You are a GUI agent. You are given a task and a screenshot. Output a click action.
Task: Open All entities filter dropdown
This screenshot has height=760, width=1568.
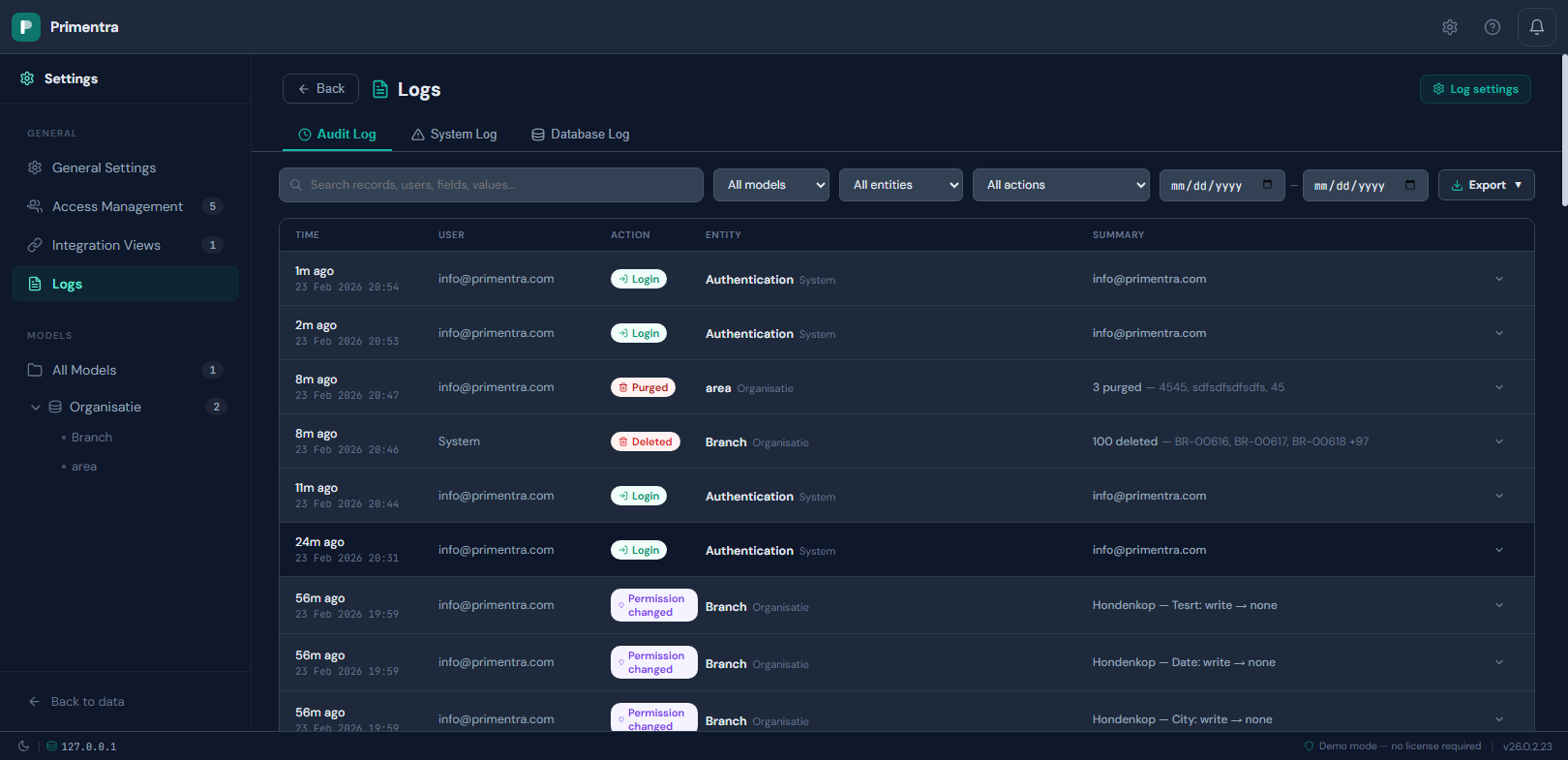(901, 185)
